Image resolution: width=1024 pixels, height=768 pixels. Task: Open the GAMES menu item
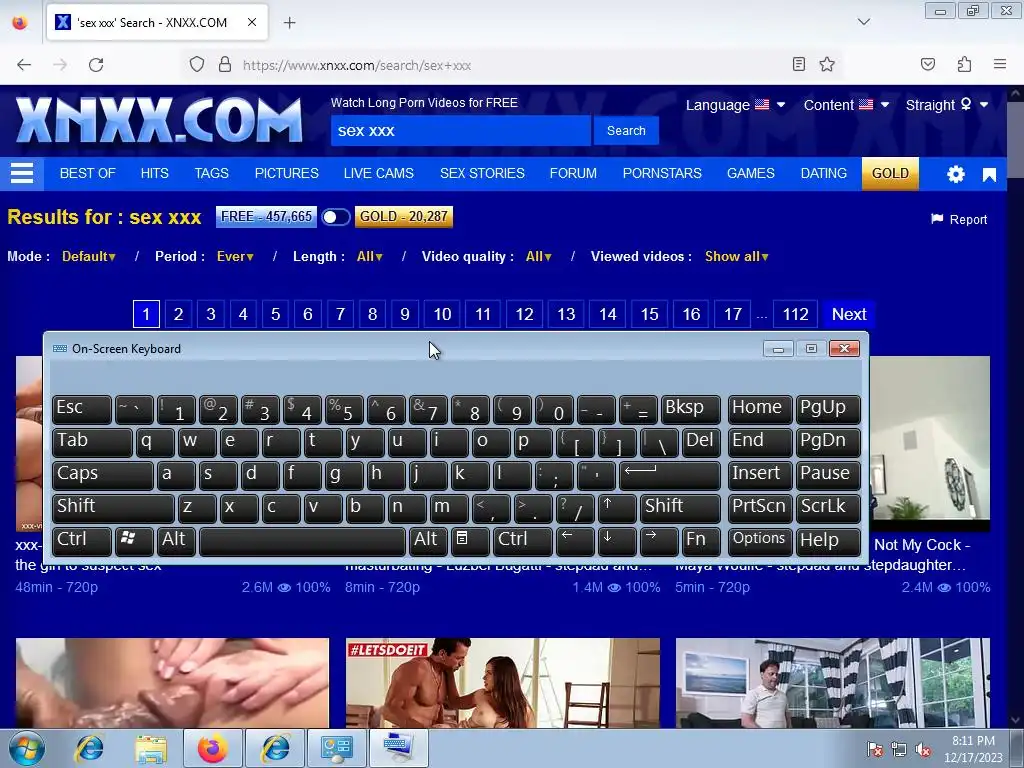pos(751,174)
